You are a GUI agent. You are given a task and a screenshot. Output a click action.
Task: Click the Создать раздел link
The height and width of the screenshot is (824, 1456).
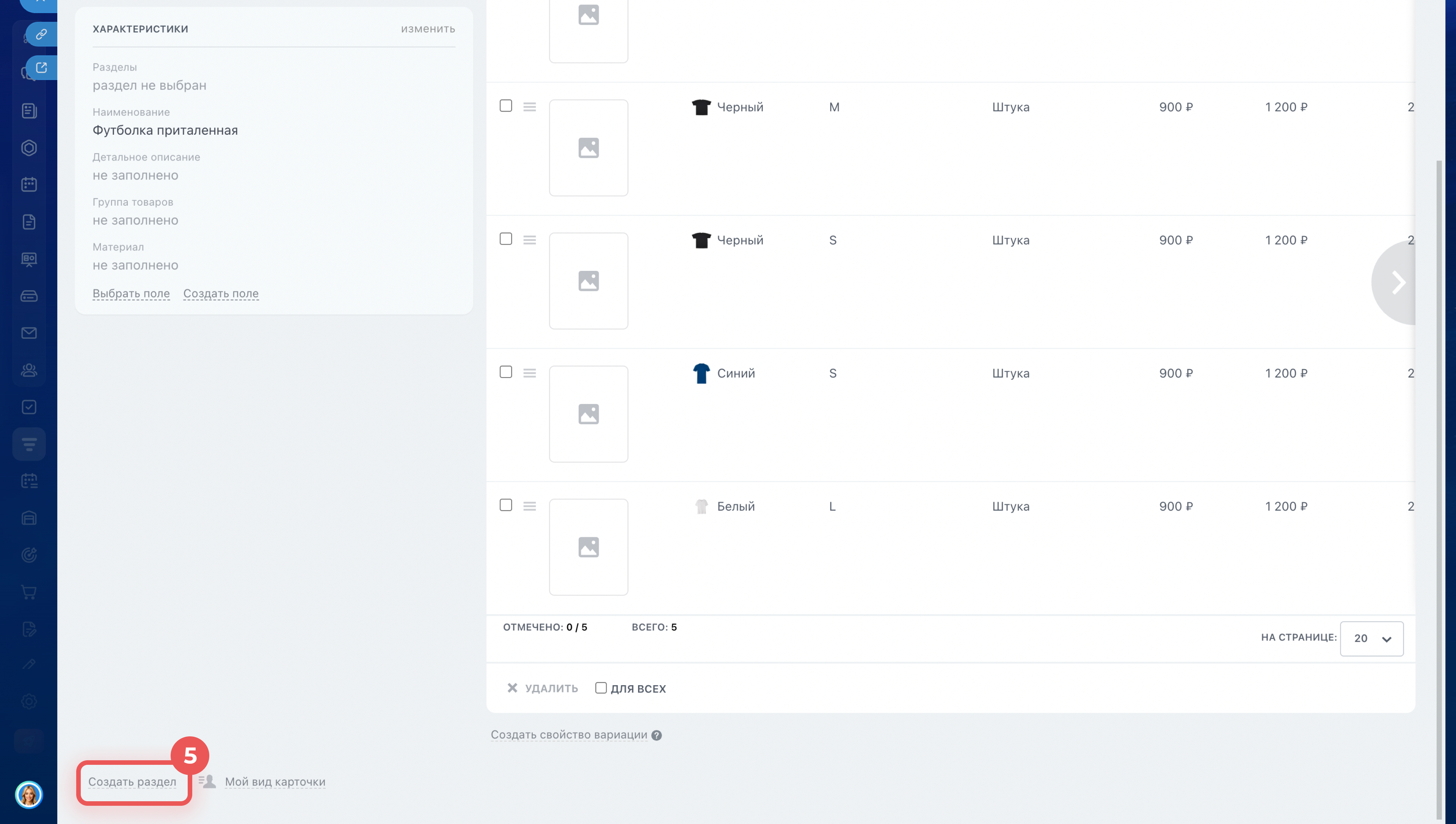pos(132,782)
